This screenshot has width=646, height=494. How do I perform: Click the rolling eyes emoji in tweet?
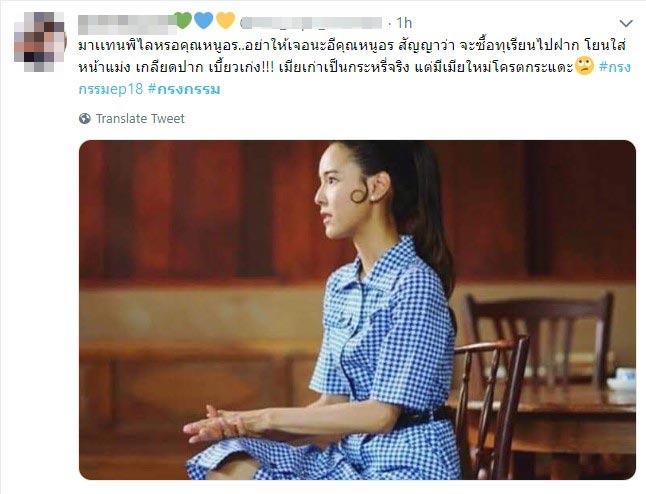pos(584,66)
